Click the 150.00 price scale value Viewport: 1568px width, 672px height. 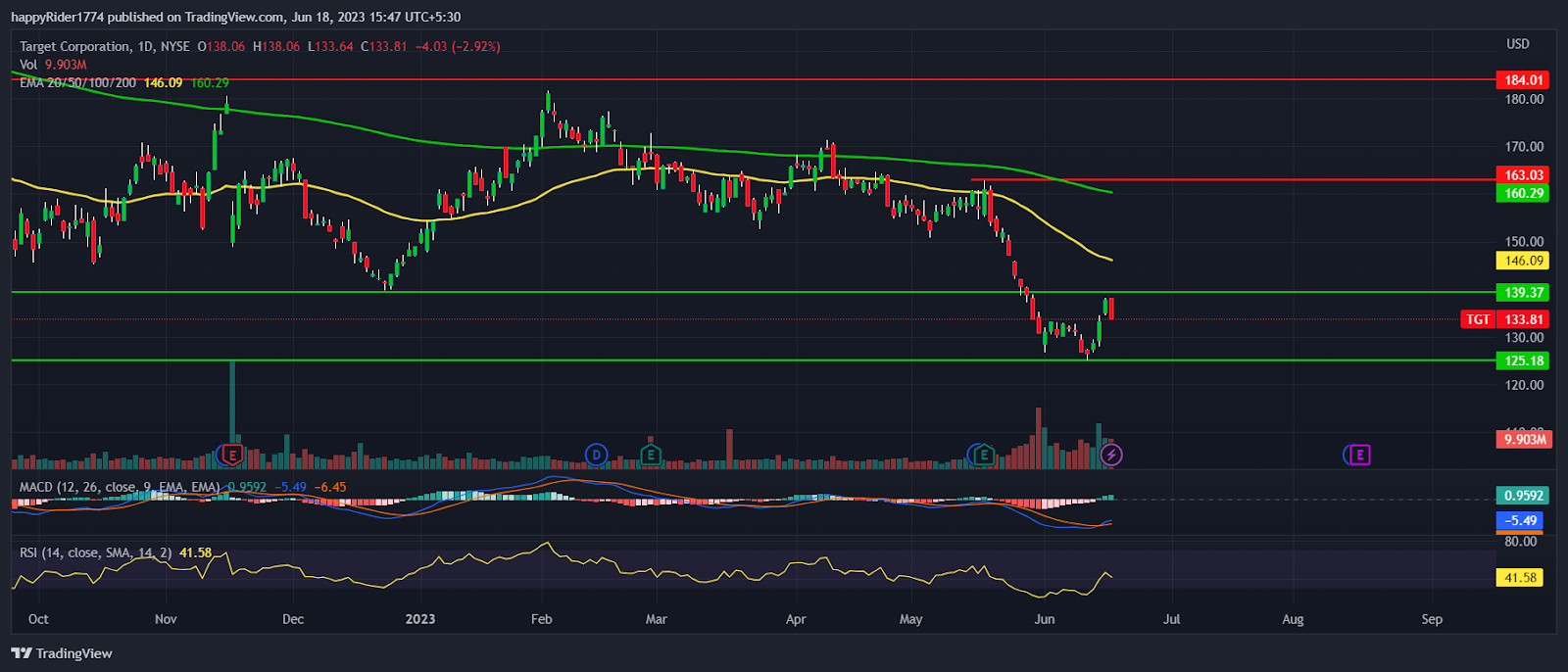coord(1524,242)
